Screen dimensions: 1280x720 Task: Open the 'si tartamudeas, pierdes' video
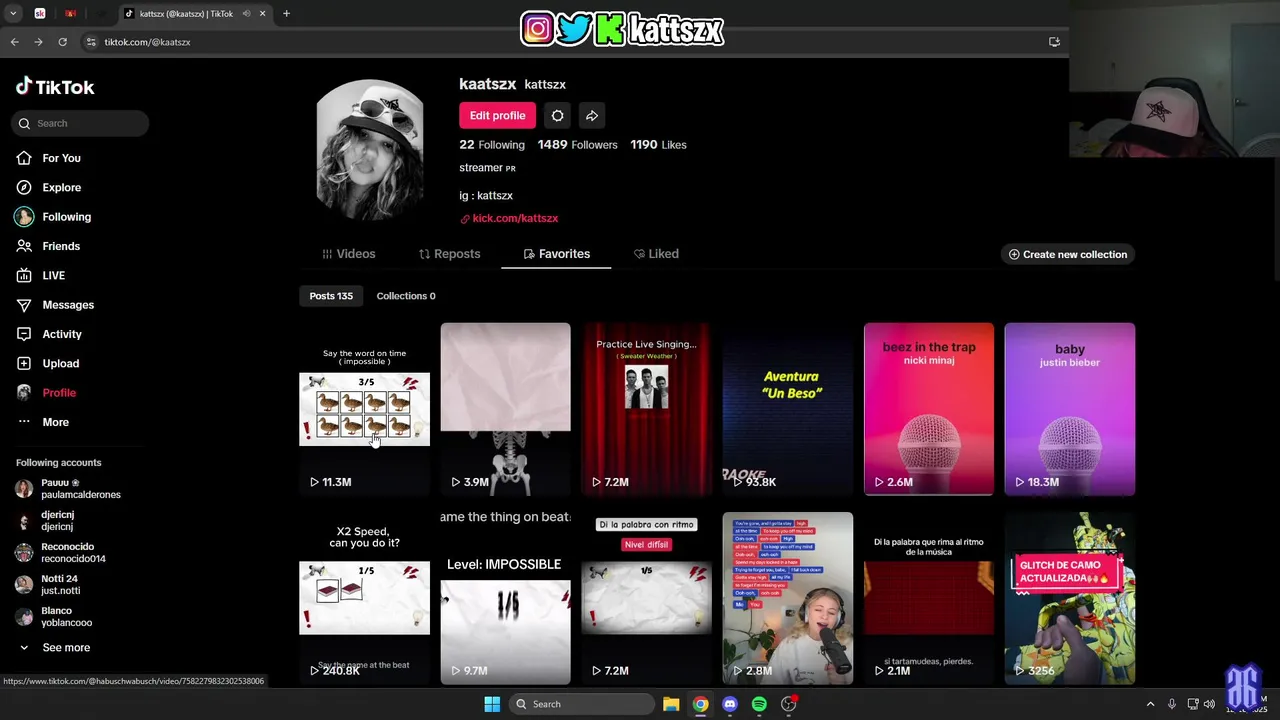point(929,598)
